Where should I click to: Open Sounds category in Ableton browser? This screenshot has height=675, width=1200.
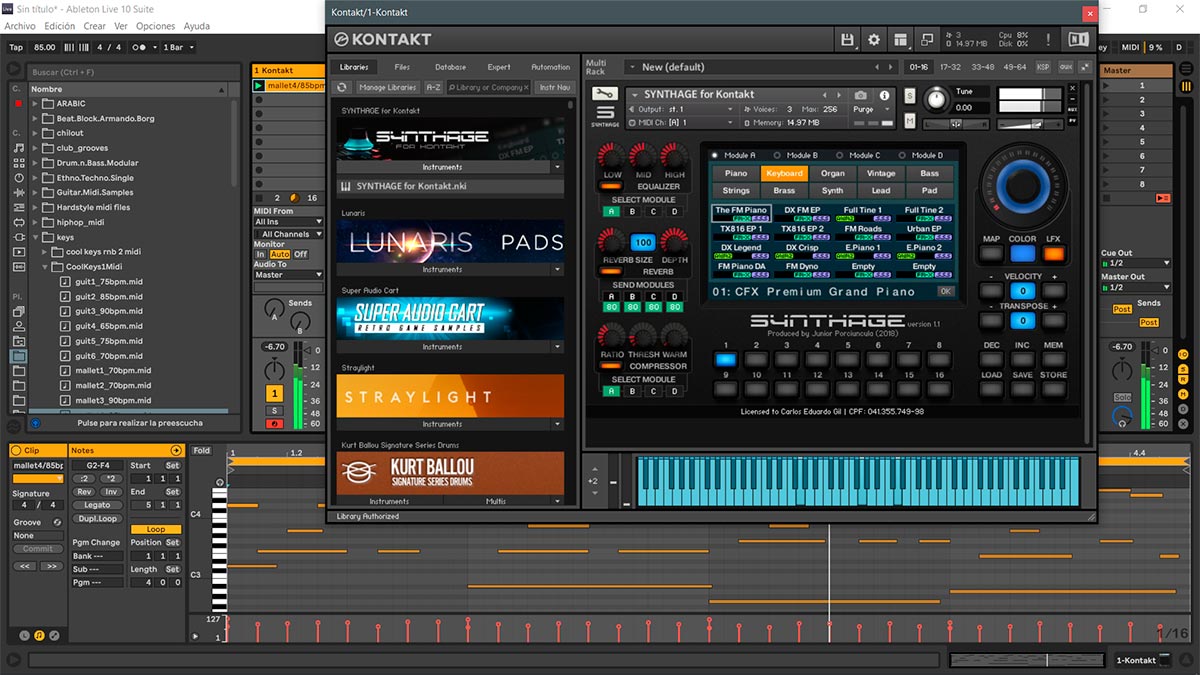tap(19, 147)
